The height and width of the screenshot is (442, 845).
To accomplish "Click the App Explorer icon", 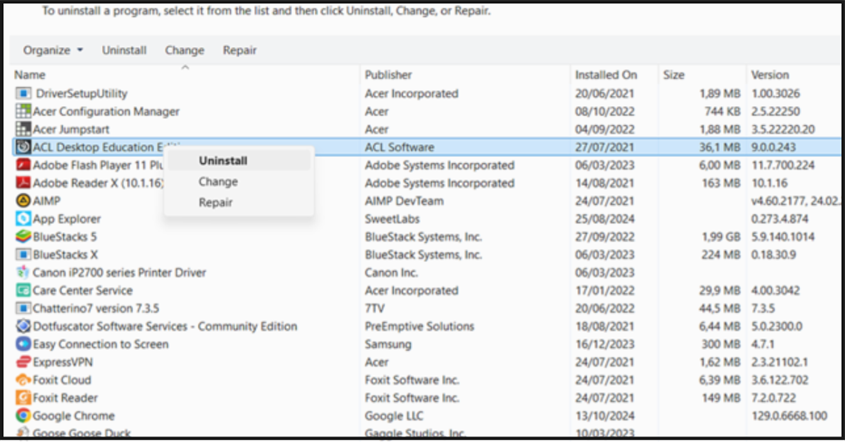I will point(23,218).
